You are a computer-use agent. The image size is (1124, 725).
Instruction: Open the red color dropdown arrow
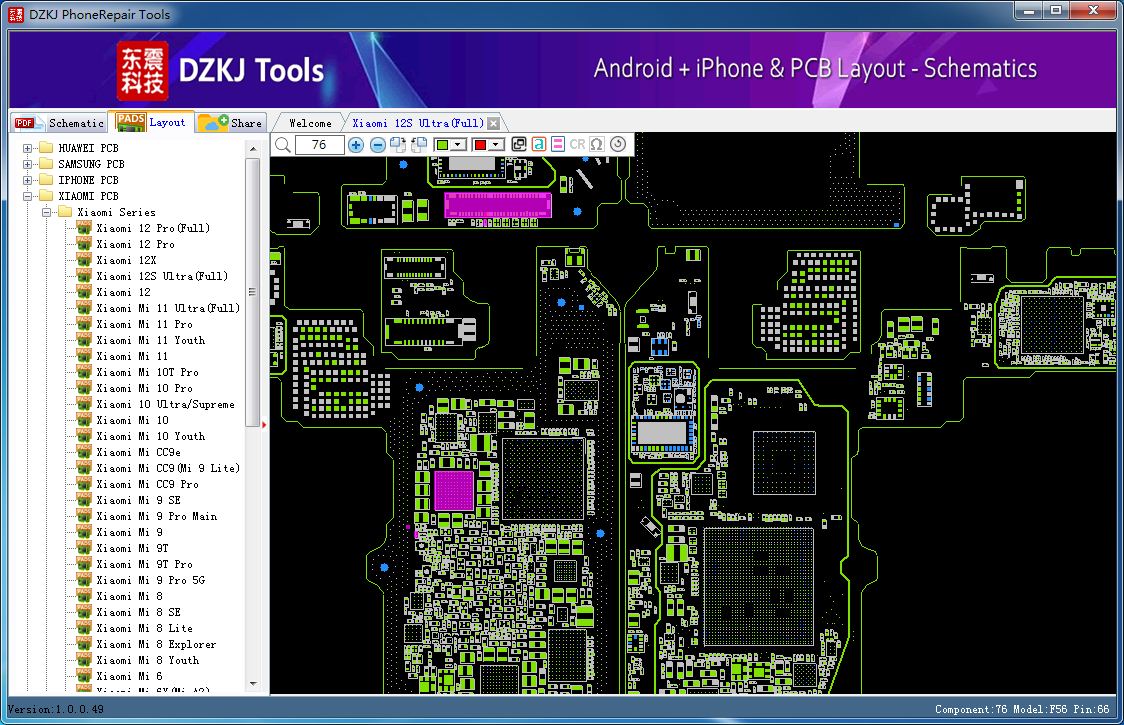point(496,145)
